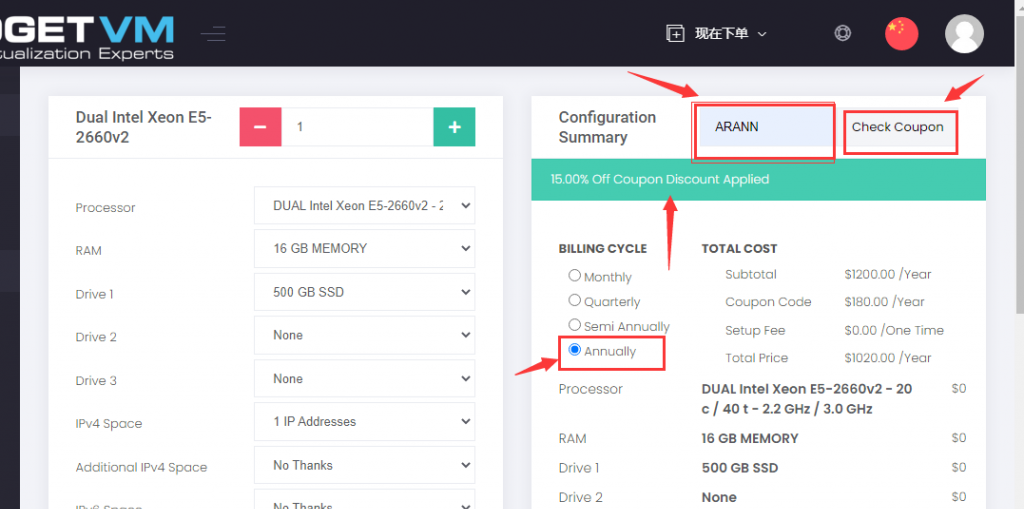Open the support lifebuoy icon

(x=842, y=33)
